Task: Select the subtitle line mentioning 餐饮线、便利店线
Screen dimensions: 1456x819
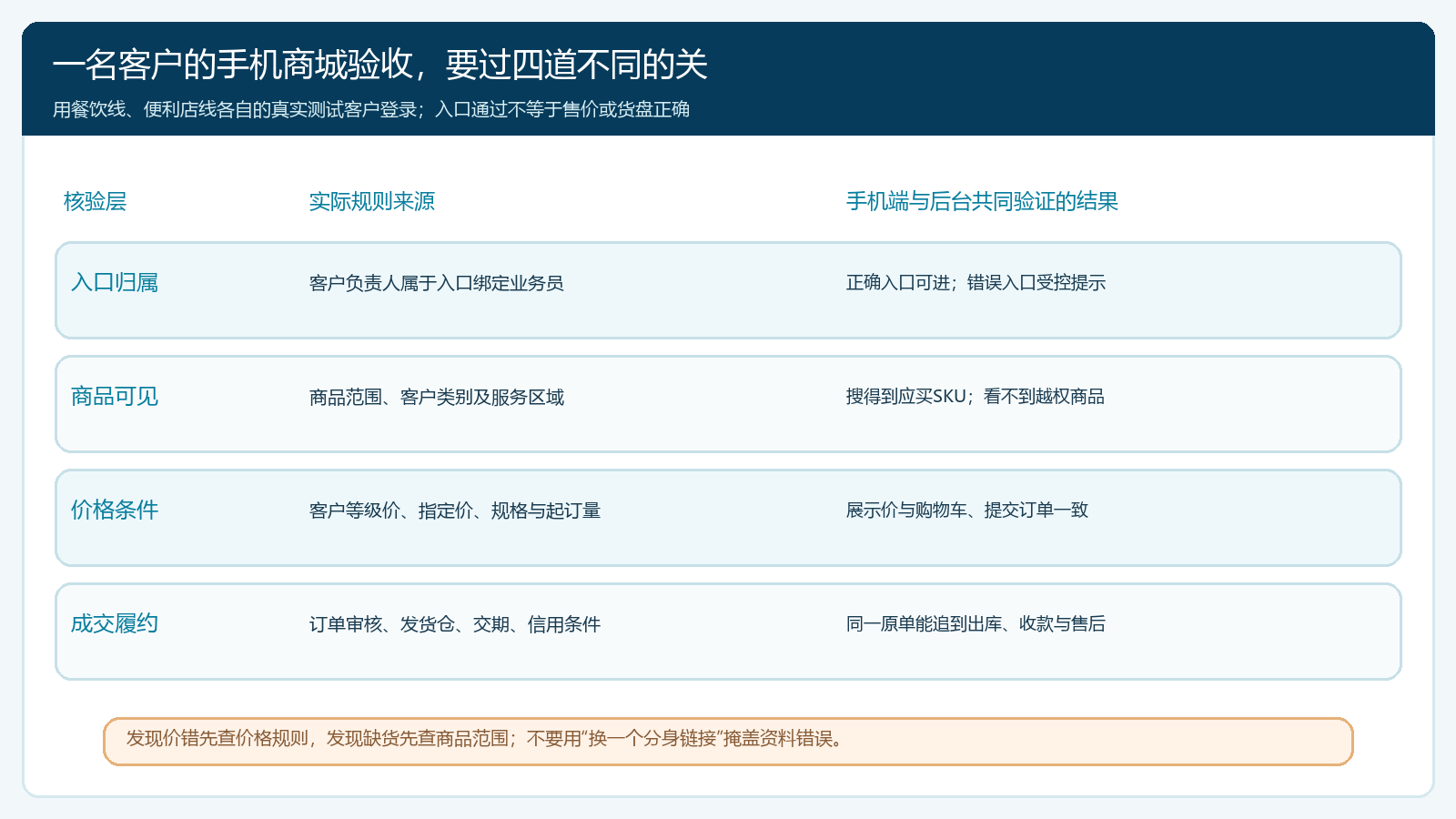Action: click(x=371, y=109)
